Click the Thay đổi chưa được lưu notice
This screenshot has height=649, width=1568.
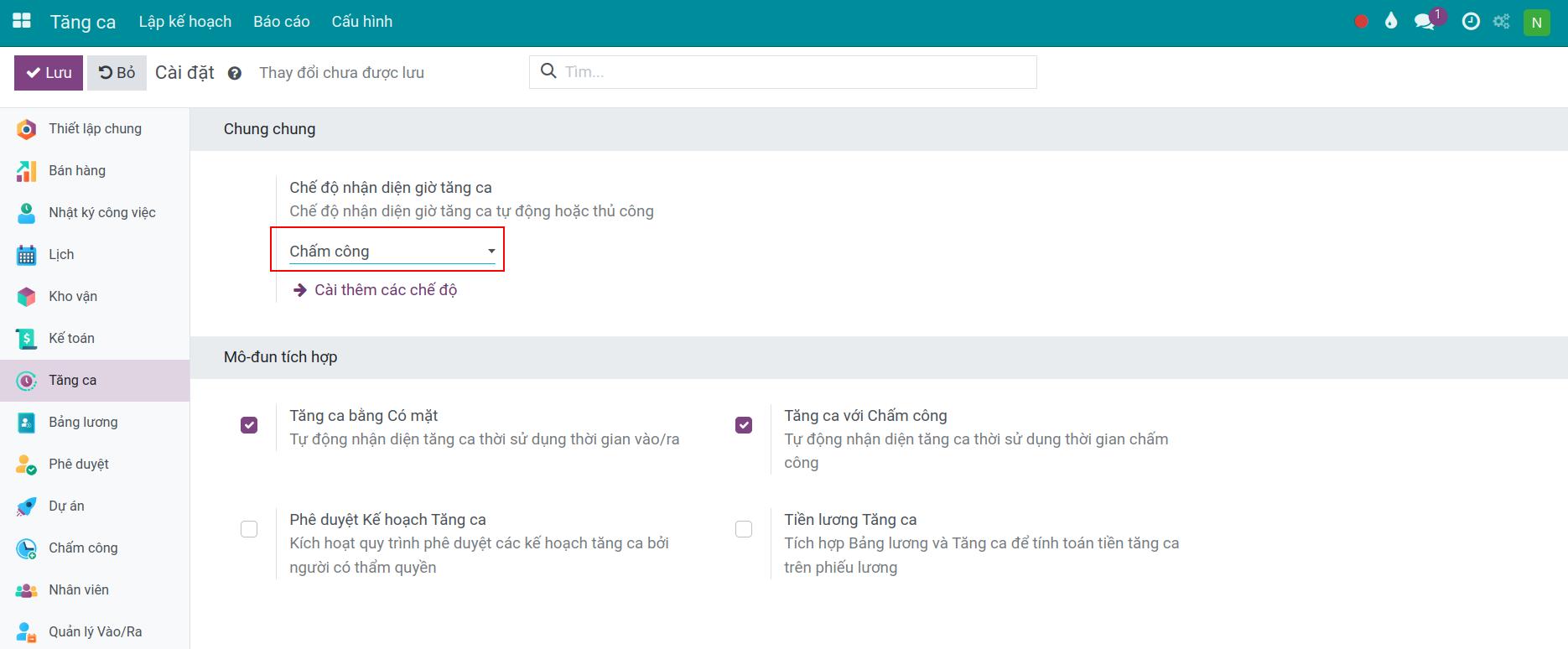point(341,73)
